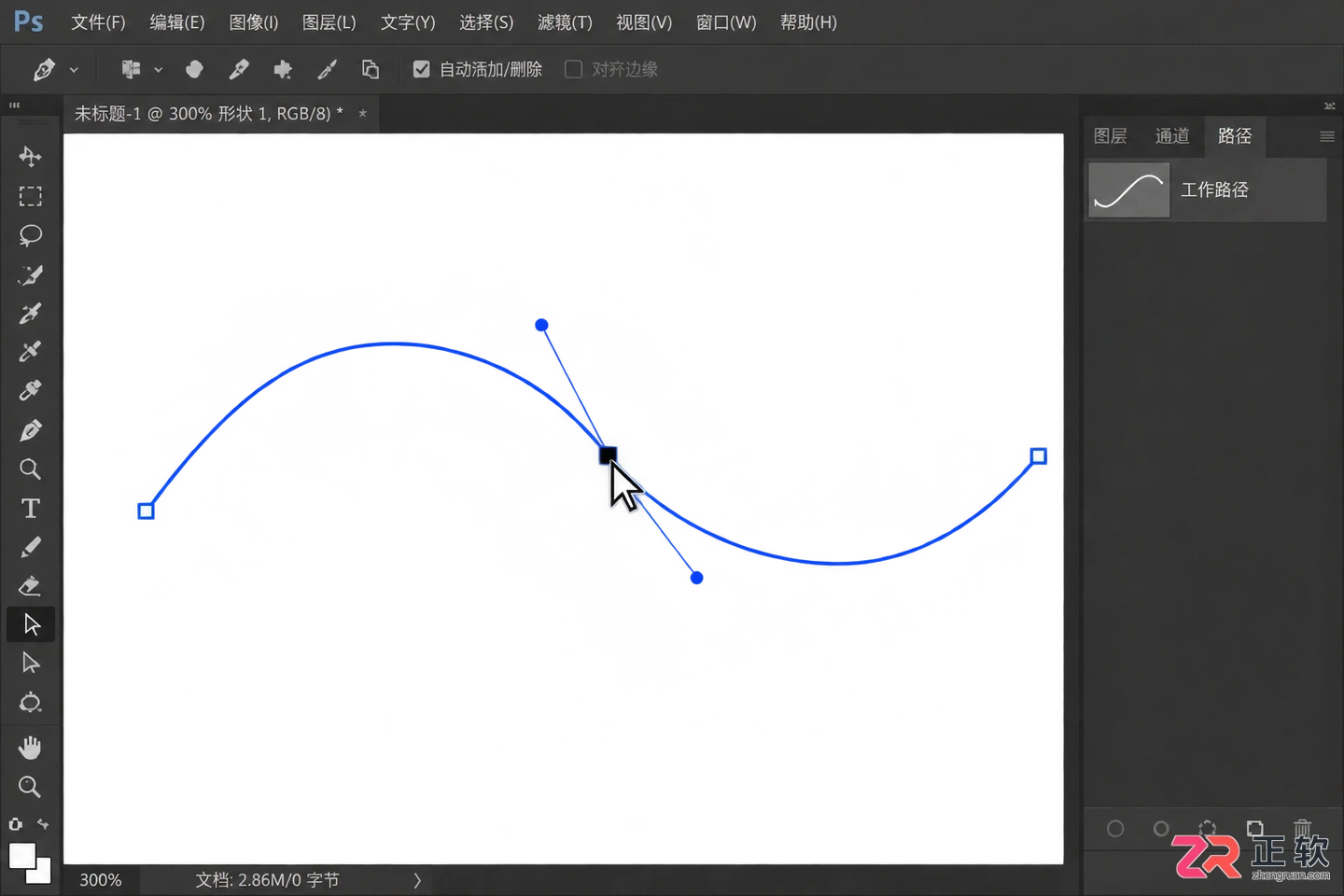The width and height of the screenshot is (1344, 896).
Task: Click the right end anchor point of path
Action: coord(1038,455)
